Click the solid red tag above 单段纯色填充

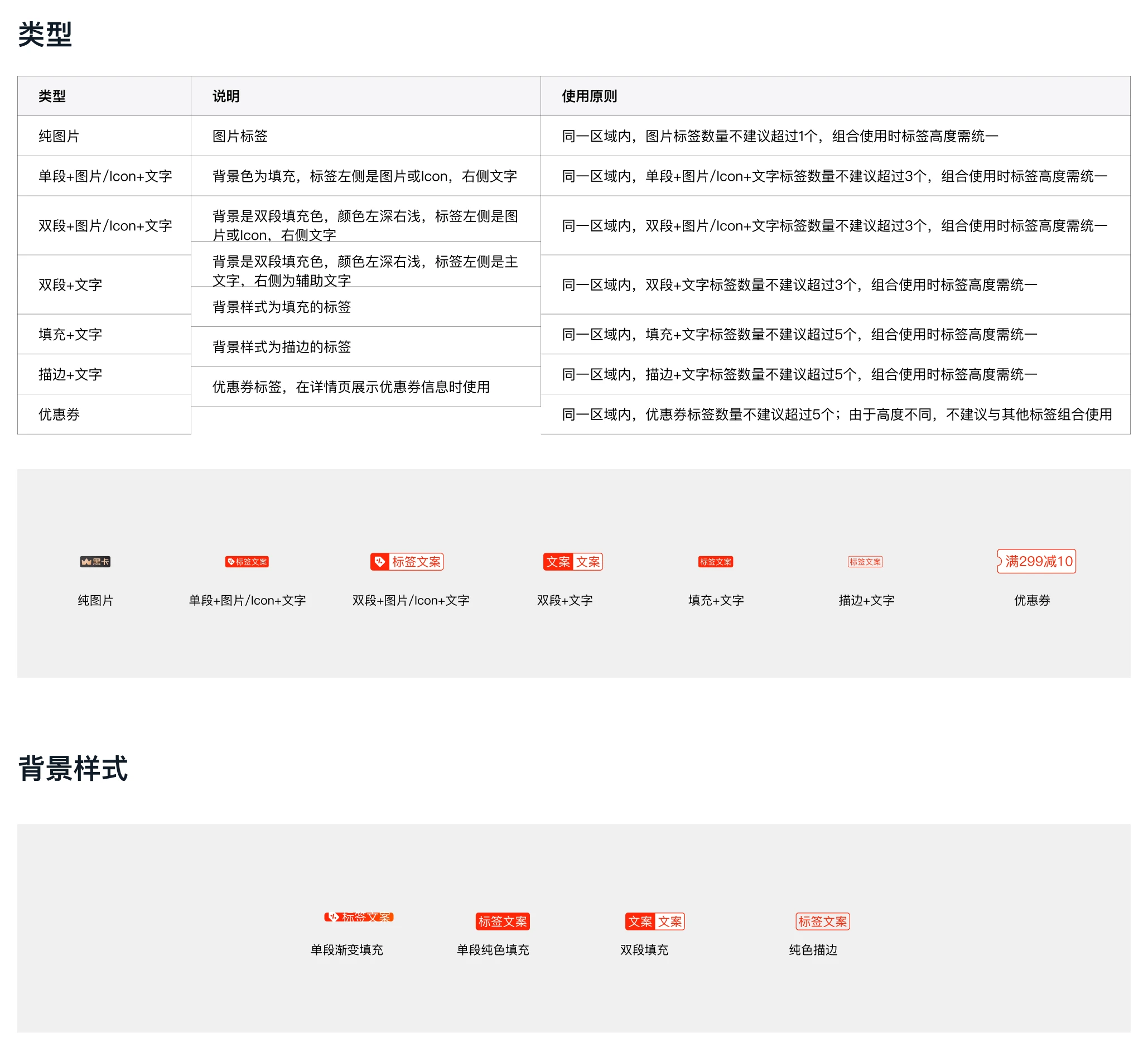(x=503, y=921)
